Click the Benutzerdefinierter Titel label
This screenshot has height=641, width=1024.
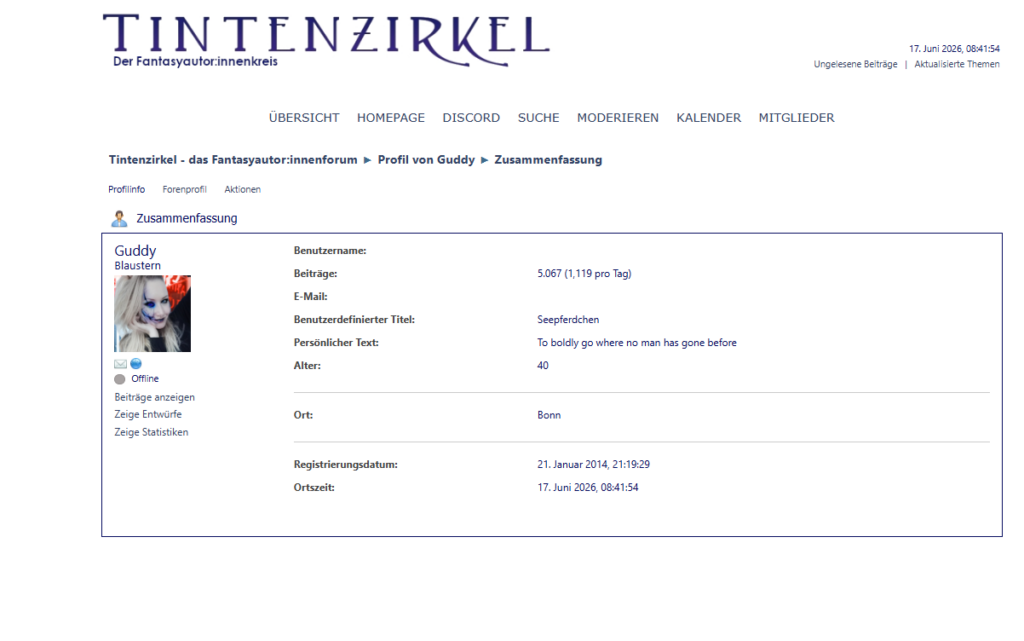pyautogui.click(x=354, y=320)
